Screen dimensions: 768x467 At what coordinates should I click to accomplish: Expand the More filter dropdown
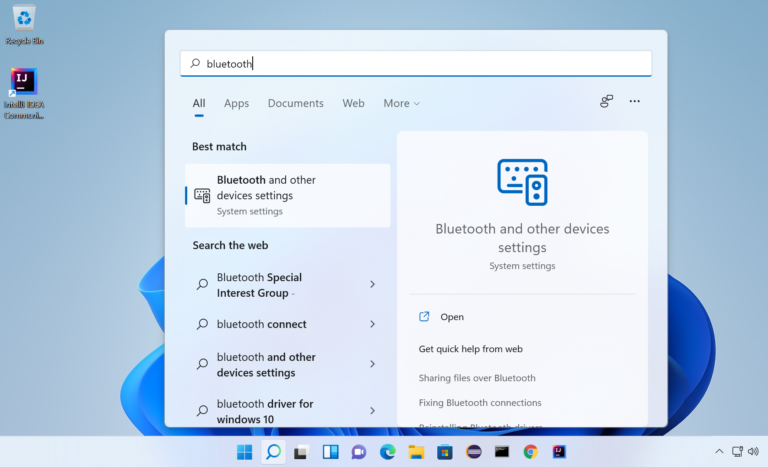point(402,103)
